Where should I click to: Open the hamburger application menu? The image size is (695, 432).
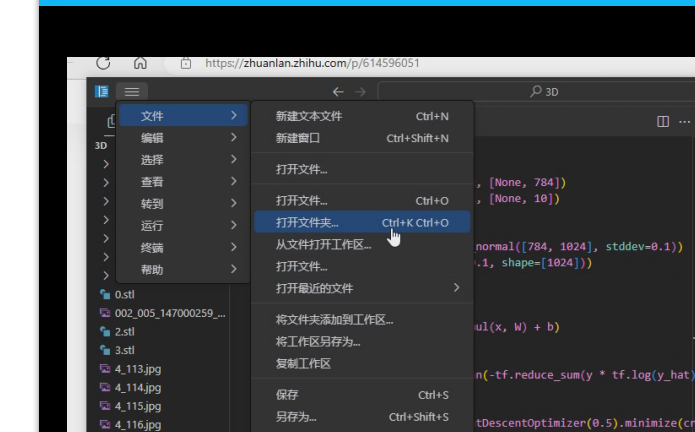[x=132, y=92]
